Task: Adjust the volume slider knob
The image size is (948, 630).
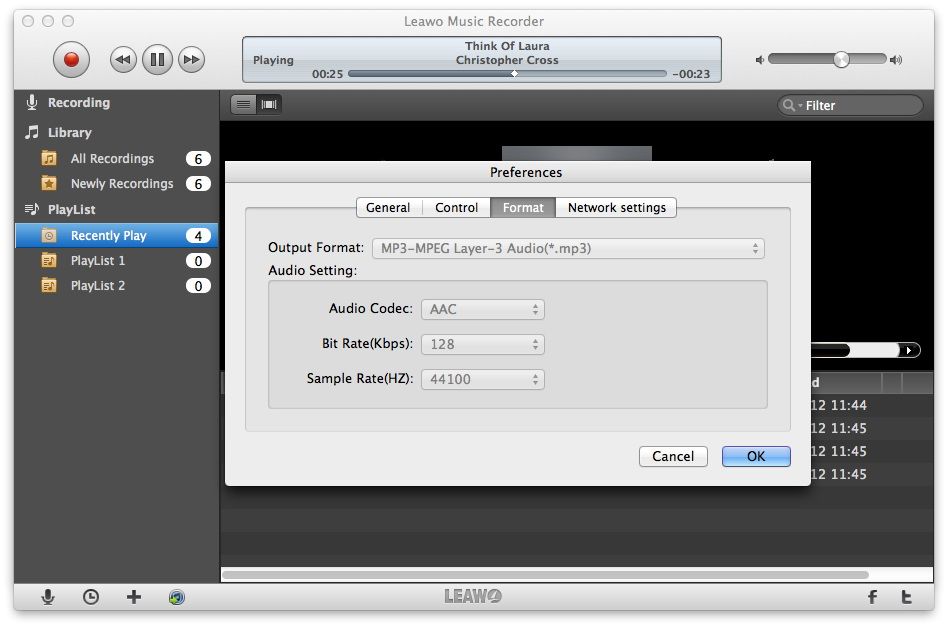Action: pyautogui.click(x=841, y=59)
